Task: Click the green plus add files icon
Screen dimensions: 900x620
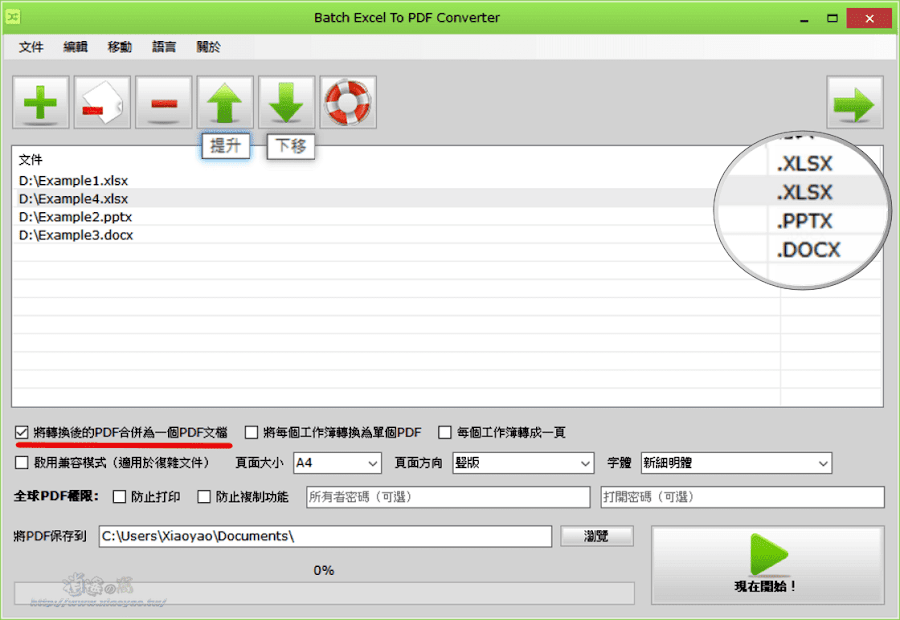Action: tap(41, 102)
